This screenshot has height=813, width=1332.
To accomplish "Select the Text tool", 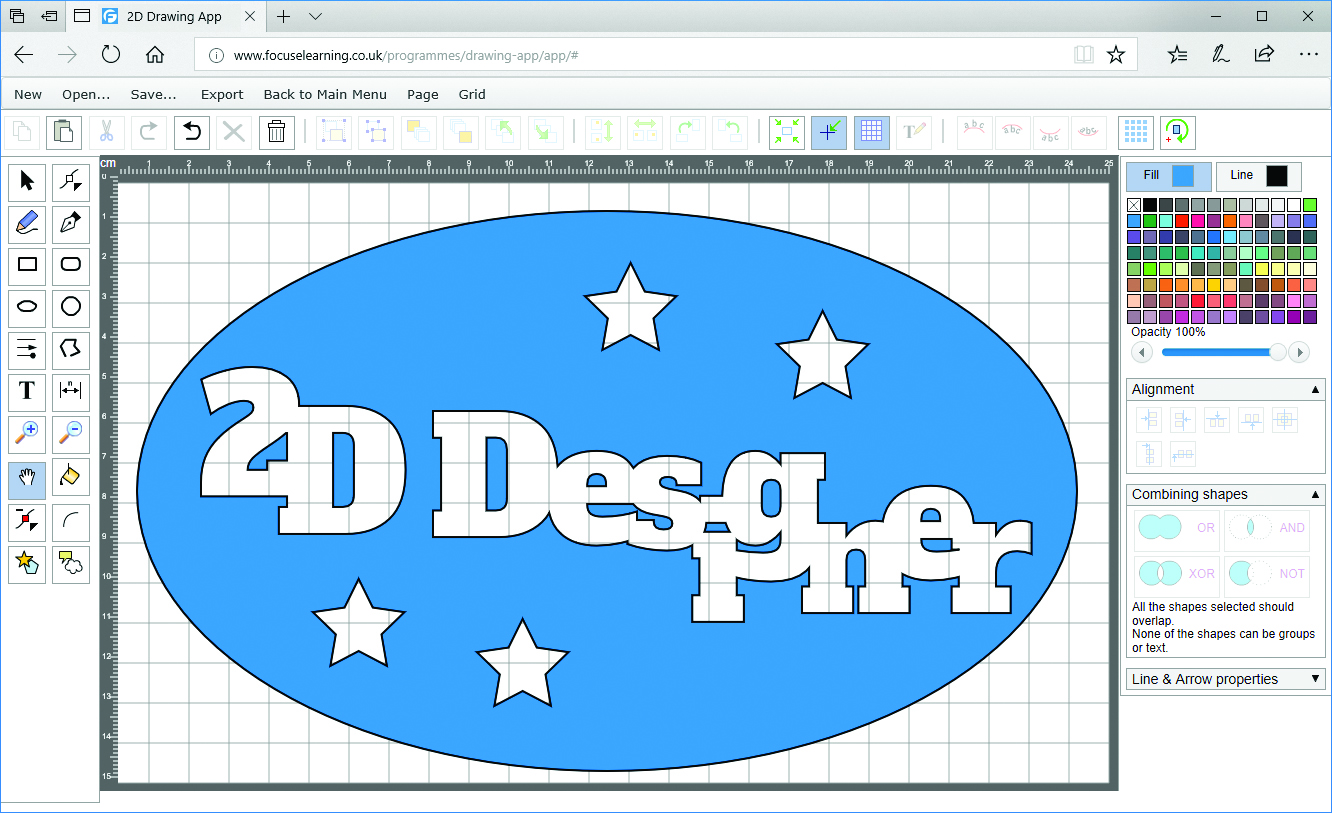I will pyautogui.click(x=26, y=392).
